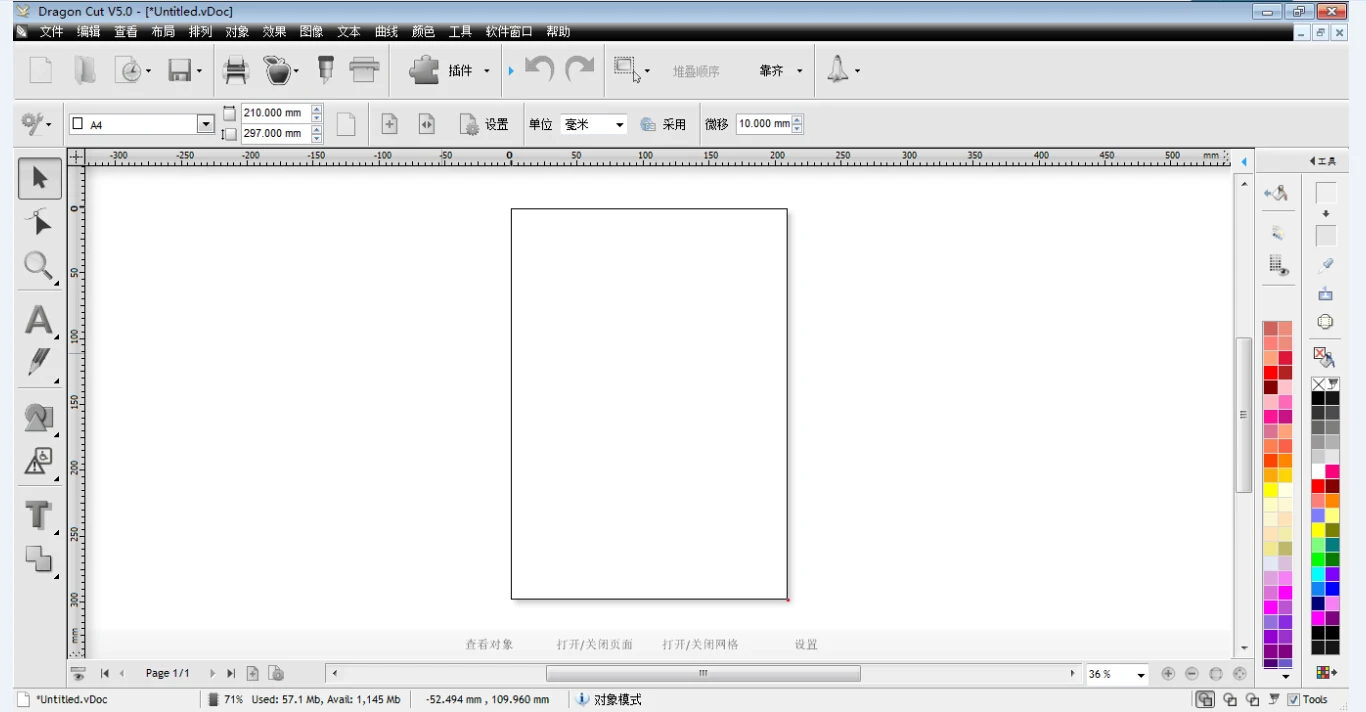The width and height of the screenshot is (1366, 712).
Task: Open the 文件 menu
Action: click(51, 32)
